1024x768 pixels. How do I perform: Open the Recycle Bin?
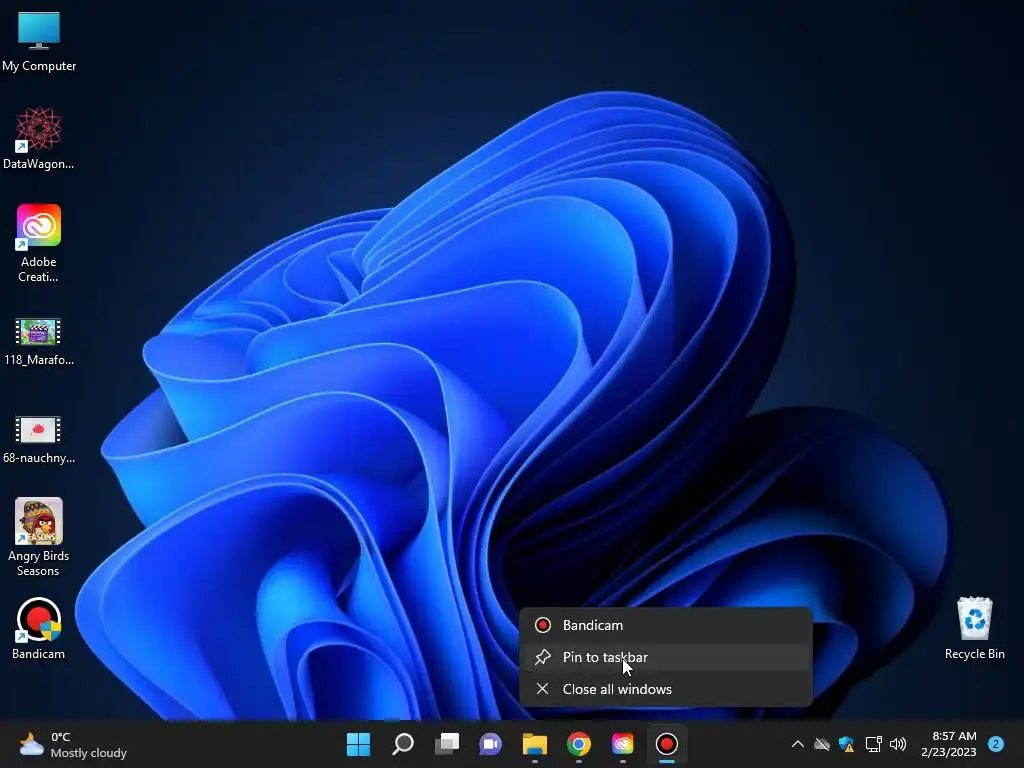tap(974, 628)
